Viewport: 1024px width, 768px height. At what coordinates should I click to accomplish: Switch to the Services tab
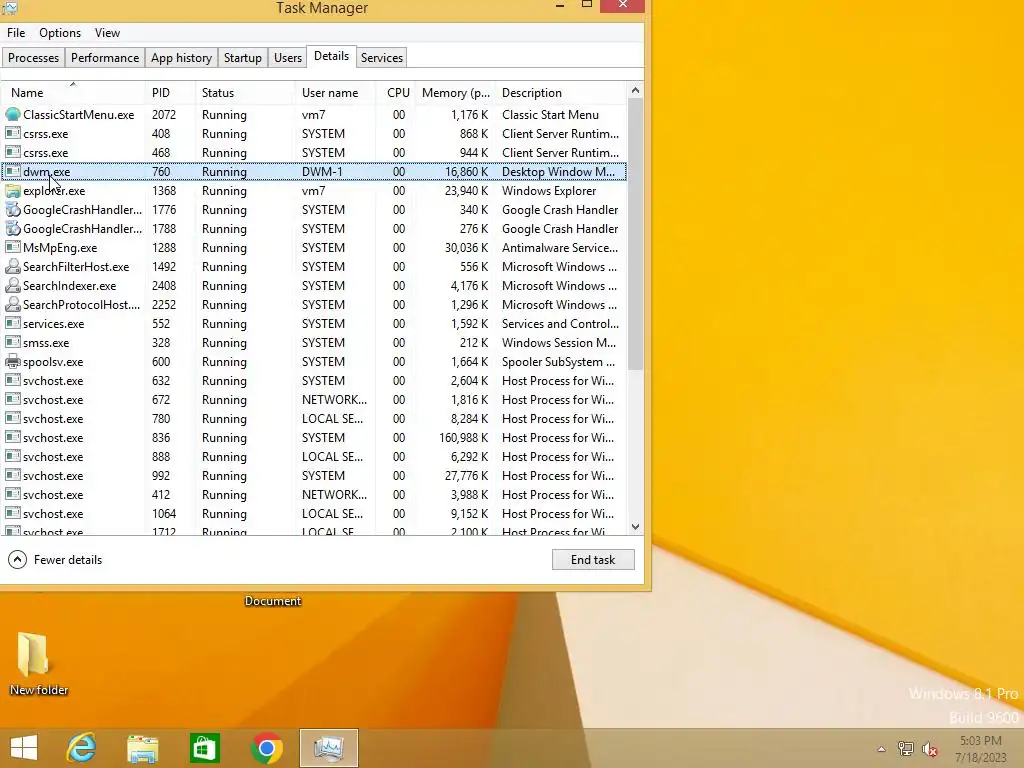(x=381, y=57)
